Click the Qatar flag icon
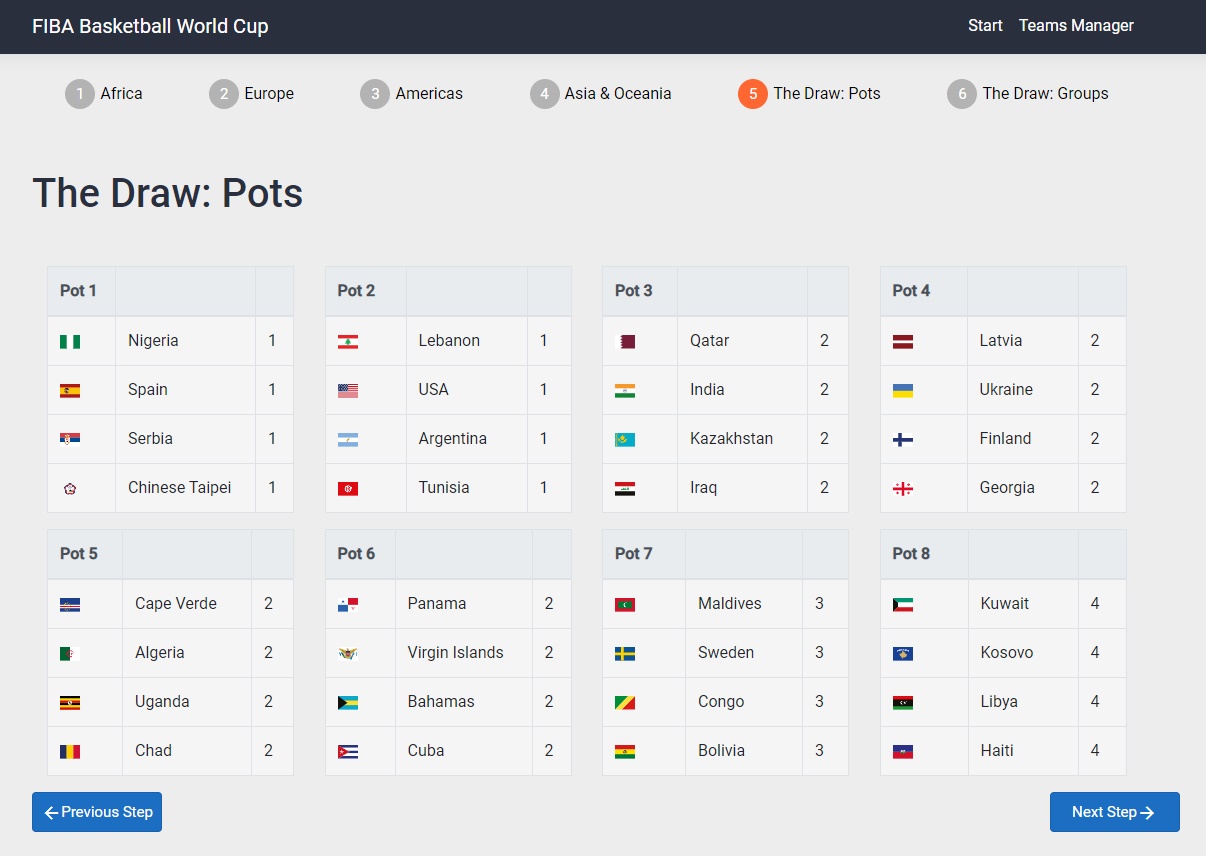Image resolution: width=1206 pixels, height=856 pixels. pos(625,341)
